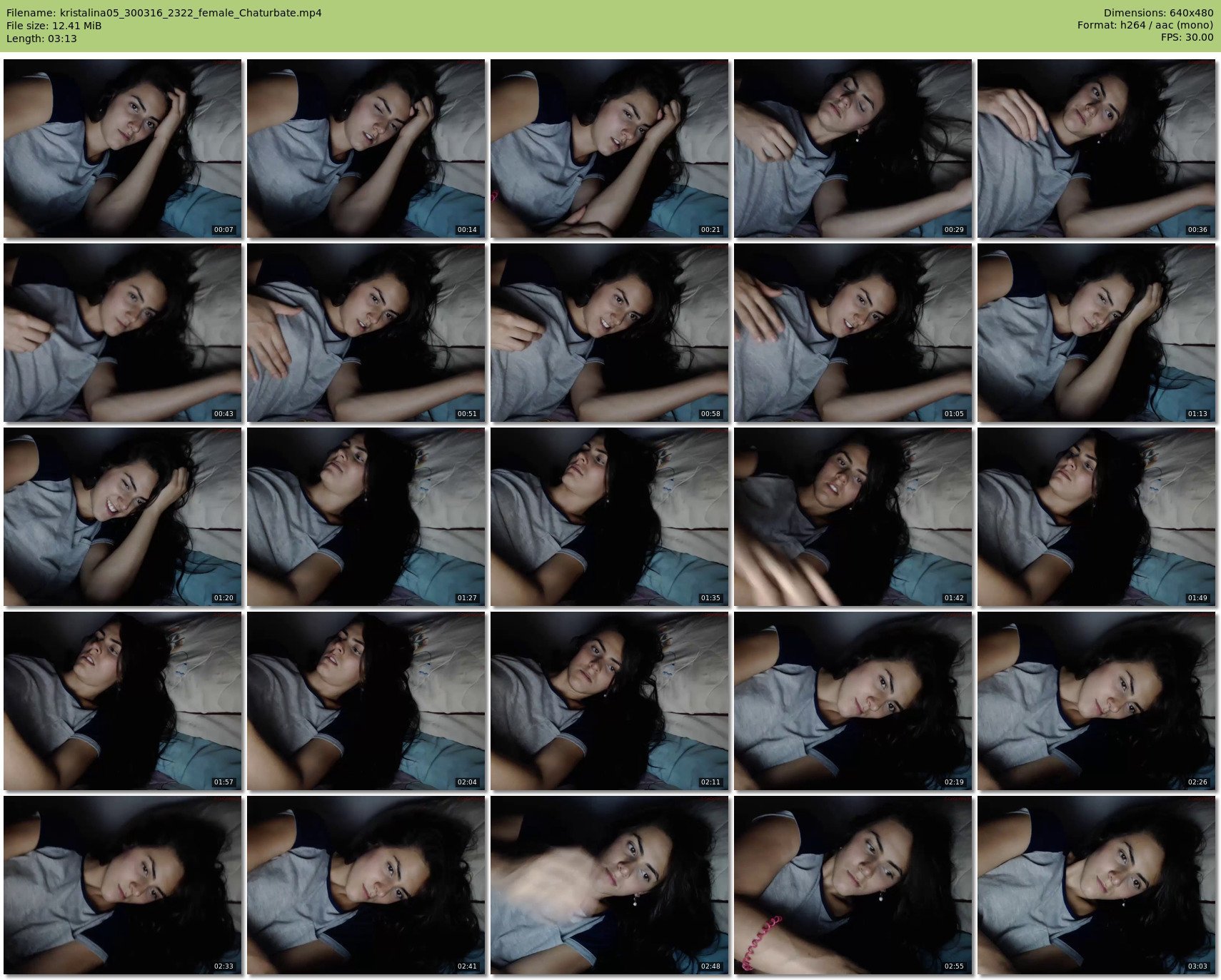Viewport: 1221px width, 980px height.
Task: Select the thumbnail stamped 00:21
Action: (x=609, y=148)
